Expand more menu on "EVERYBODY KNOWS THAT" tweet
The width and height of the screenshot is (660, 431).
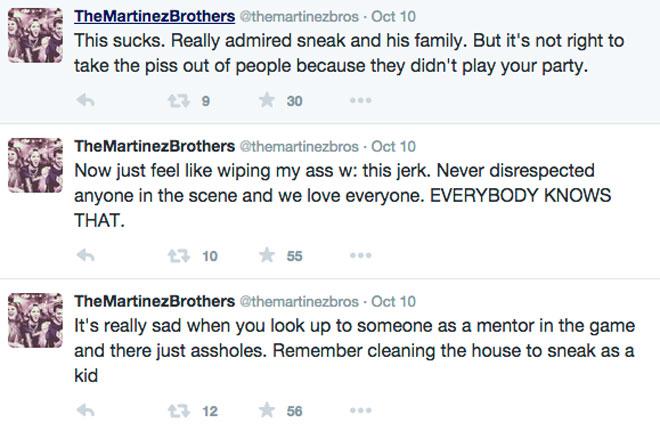pos(361,256)
